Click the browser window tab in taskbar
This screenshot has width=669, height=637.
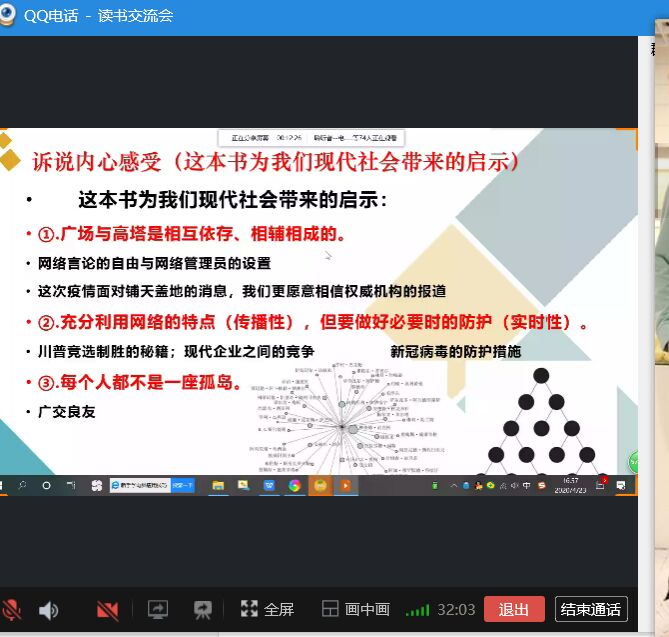click(x=138, y=485)
